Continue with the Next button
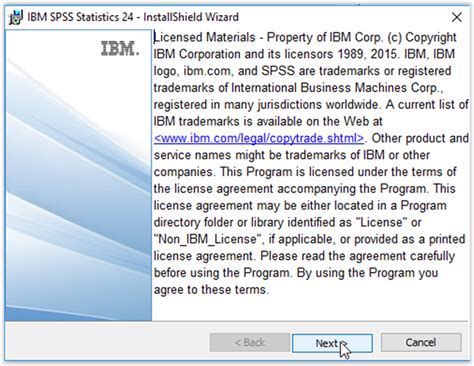 [332, 343]
